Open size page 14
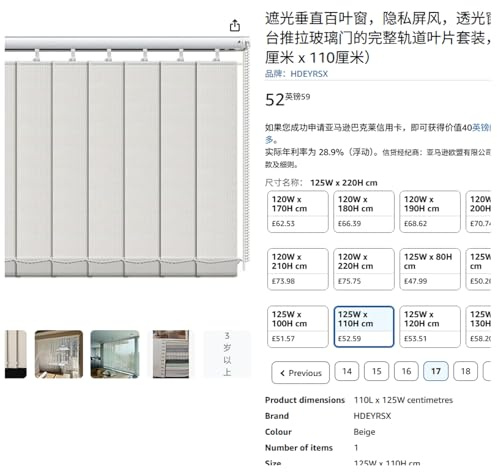The image size is (497, 472). coord(347,371)
